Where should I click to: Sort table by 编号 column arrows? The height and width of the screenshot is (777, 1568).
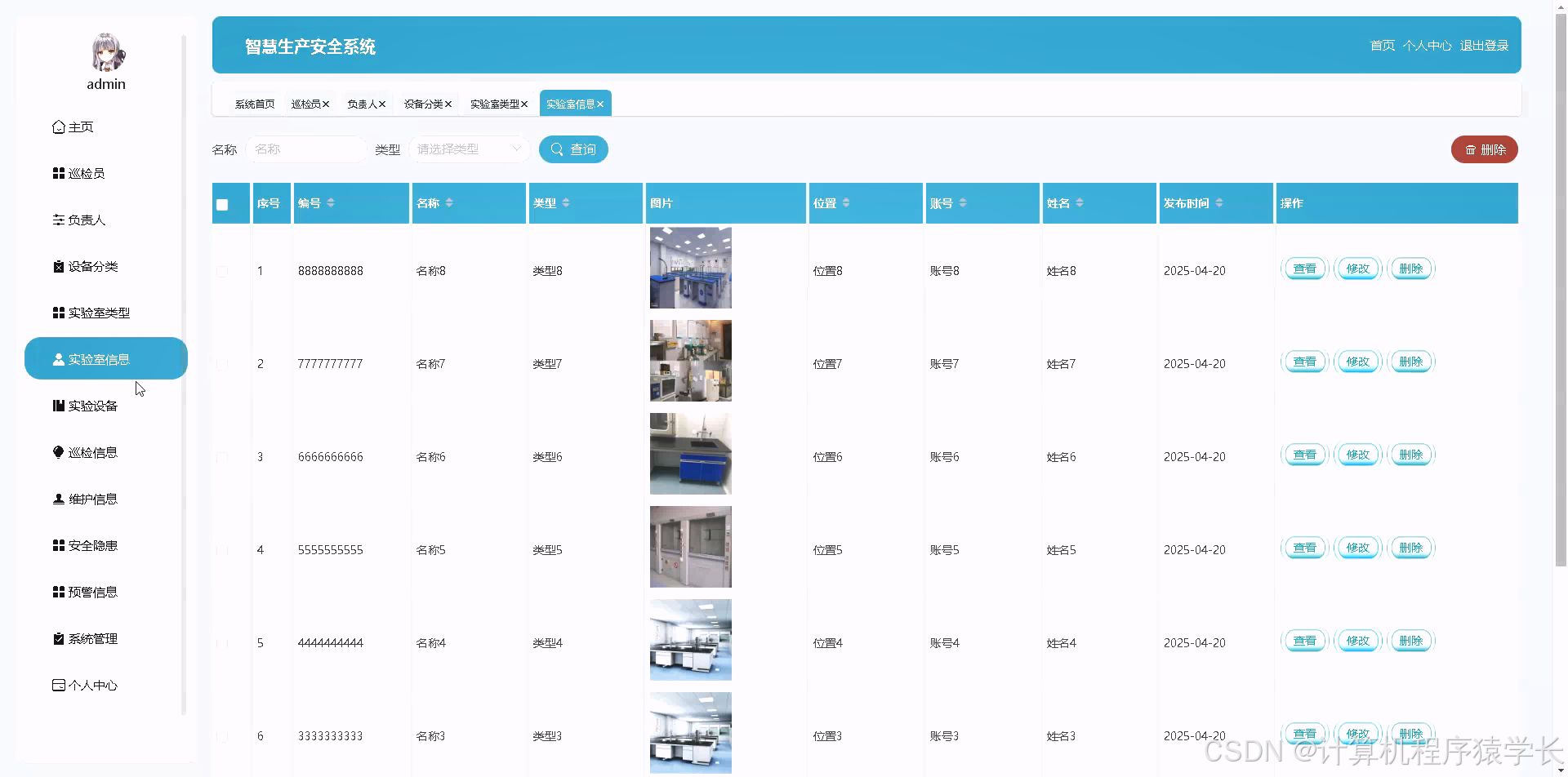pyautogui.click(x=331, y=203)
